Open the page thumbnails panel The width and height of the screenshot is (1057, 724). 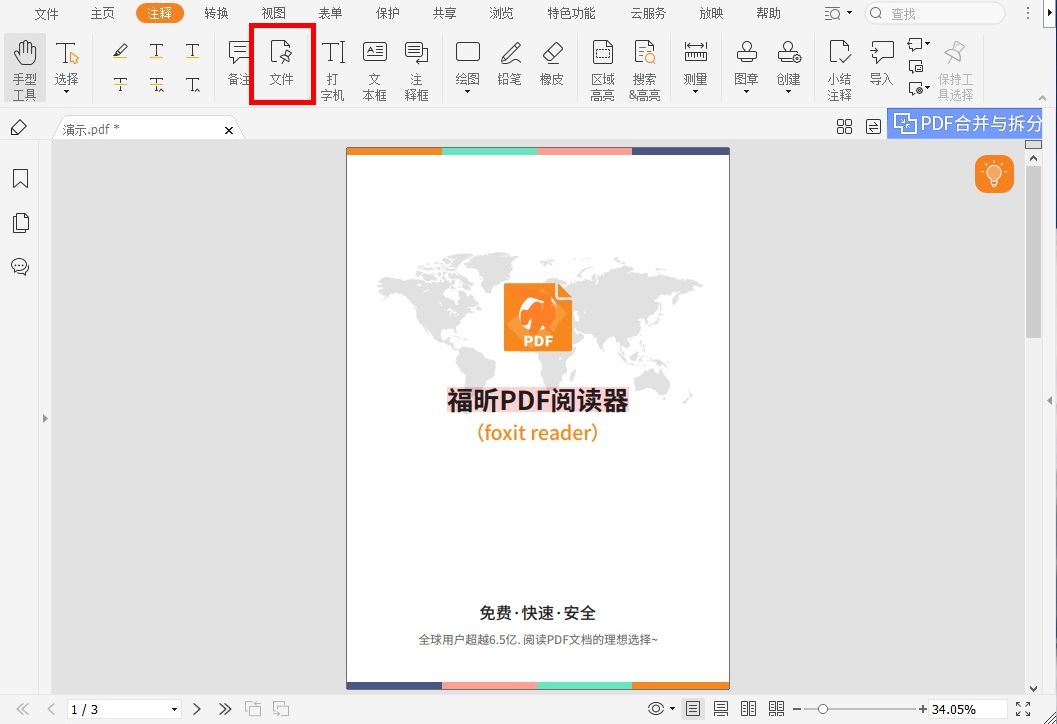[20, 222]
